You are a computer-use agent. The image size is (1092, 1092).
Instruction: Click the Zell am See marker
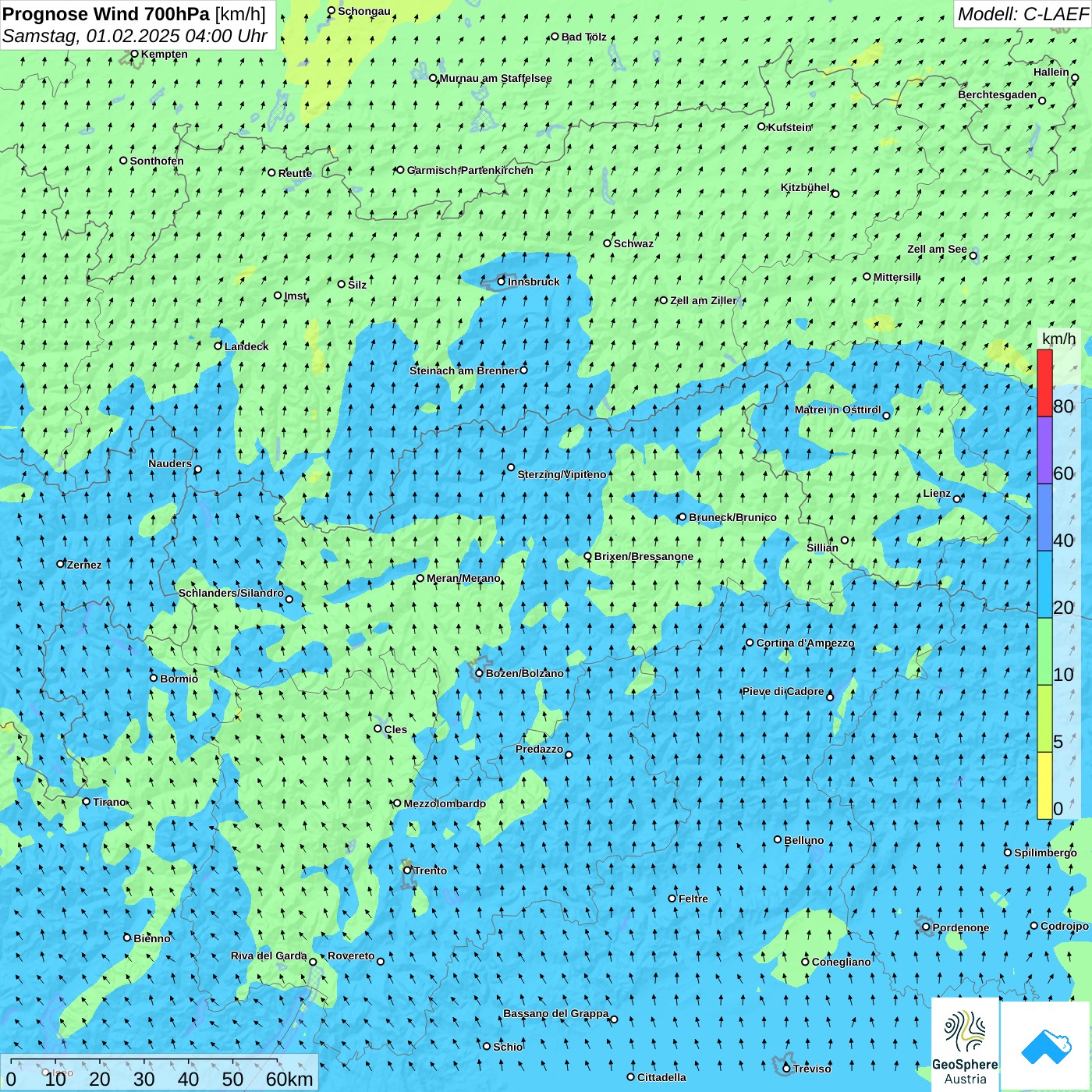tap(973, 255)
